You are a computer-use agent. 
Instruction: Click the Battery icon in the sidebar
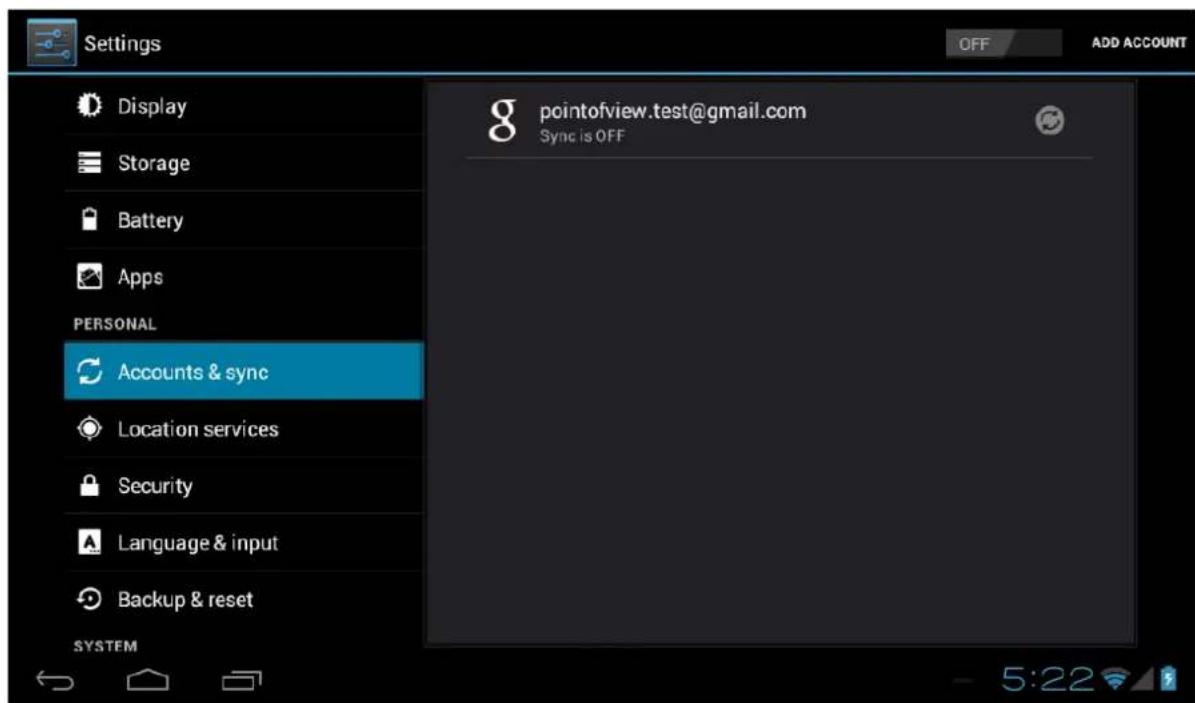click(x=90, y=220)
